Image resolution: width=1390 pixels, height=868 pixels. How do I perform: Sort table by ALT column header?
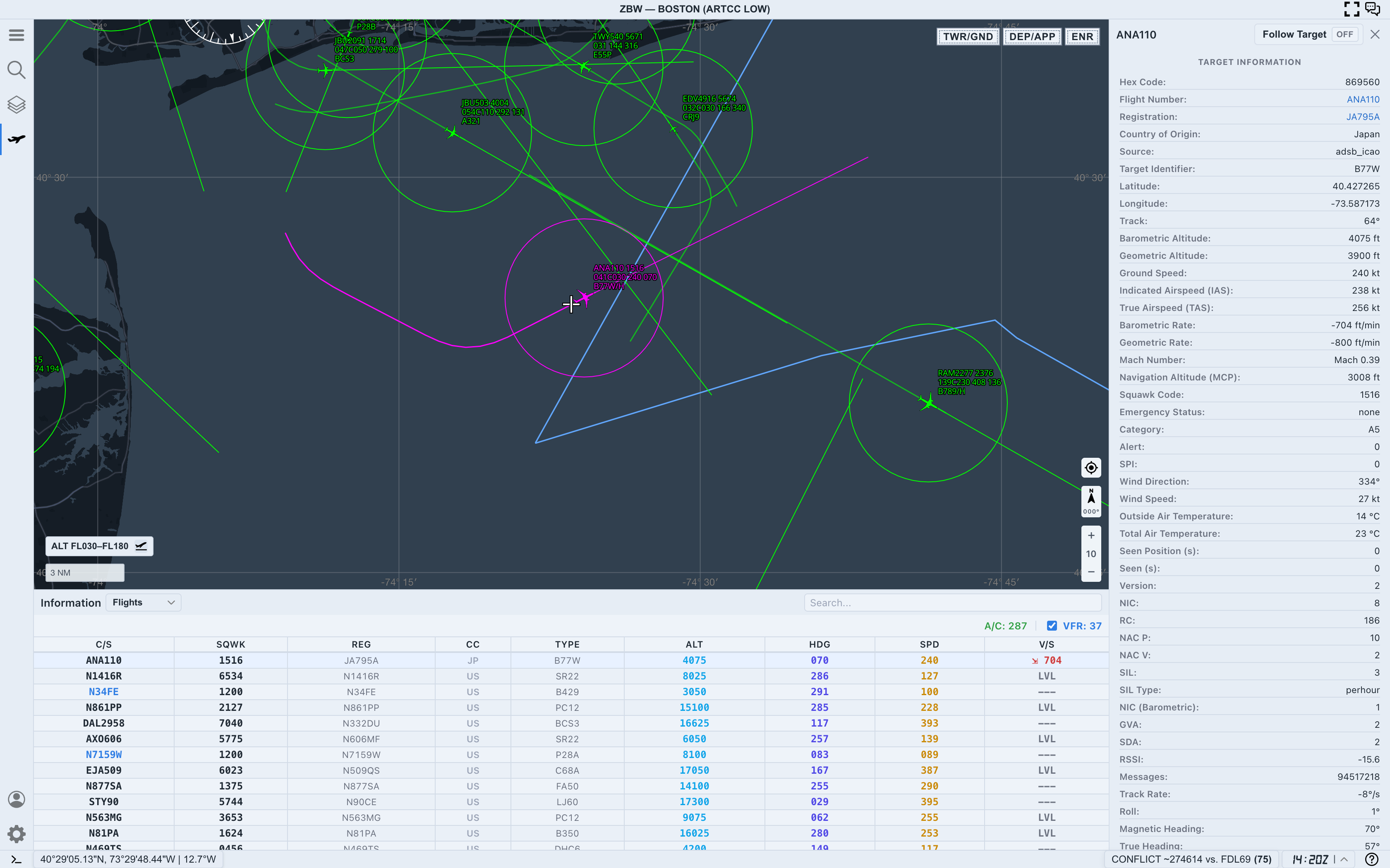694,644
